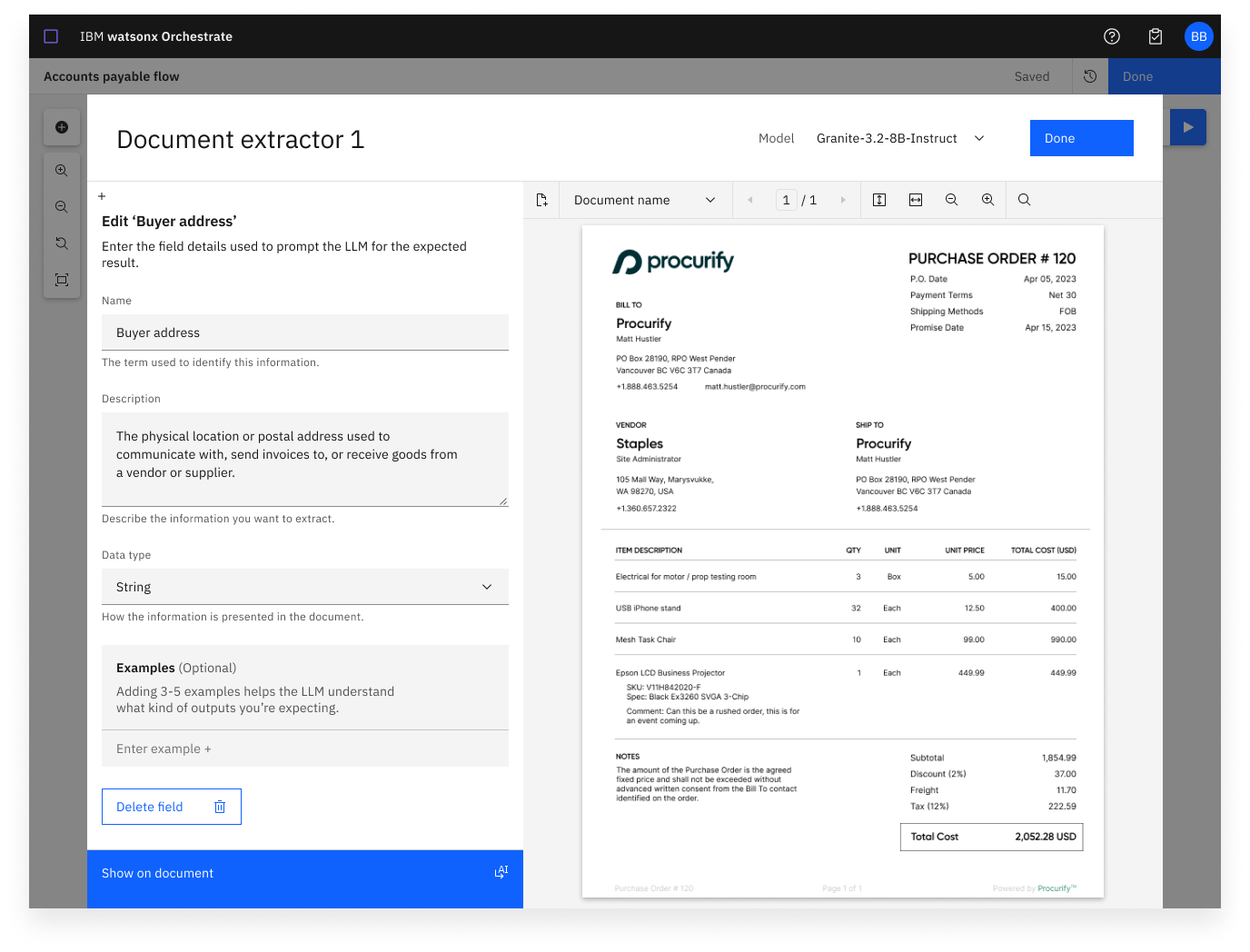
Task: Click the Delete field button
Action: click(x=172, y=807)
